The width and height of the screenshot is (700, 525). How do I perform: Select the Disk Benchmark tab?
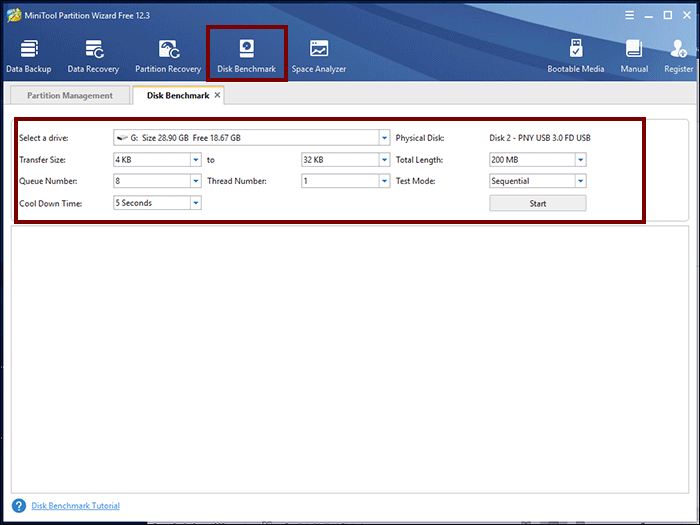click(x=178, y=96)
